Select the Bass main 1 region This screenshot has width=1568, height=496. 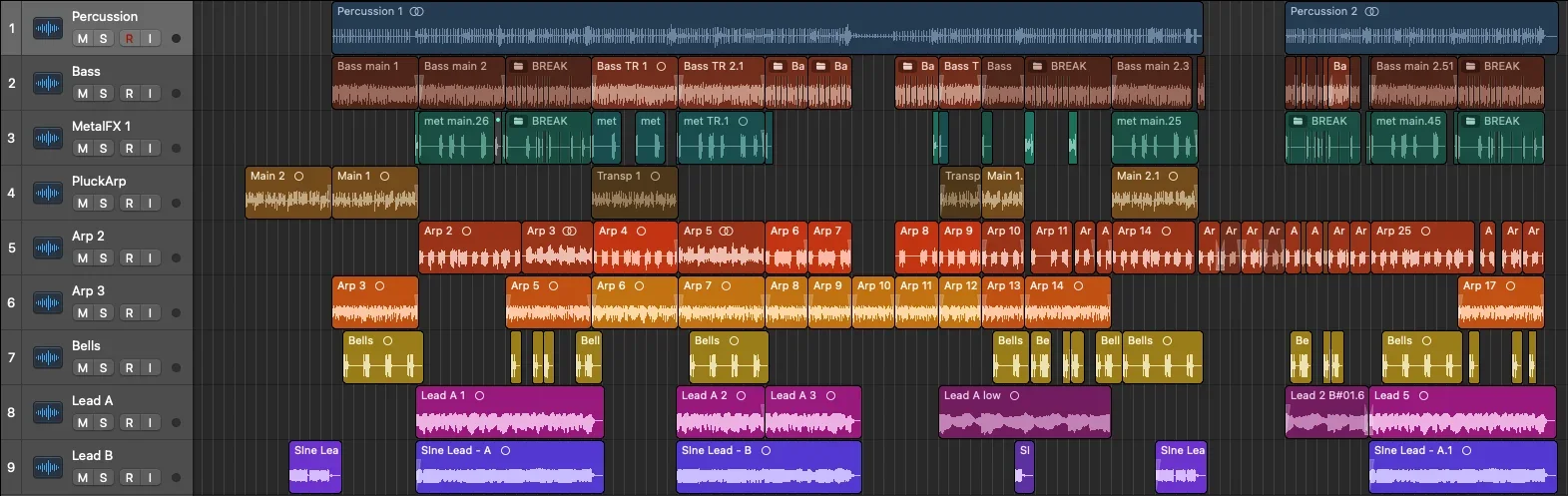[x=374, y=84]
